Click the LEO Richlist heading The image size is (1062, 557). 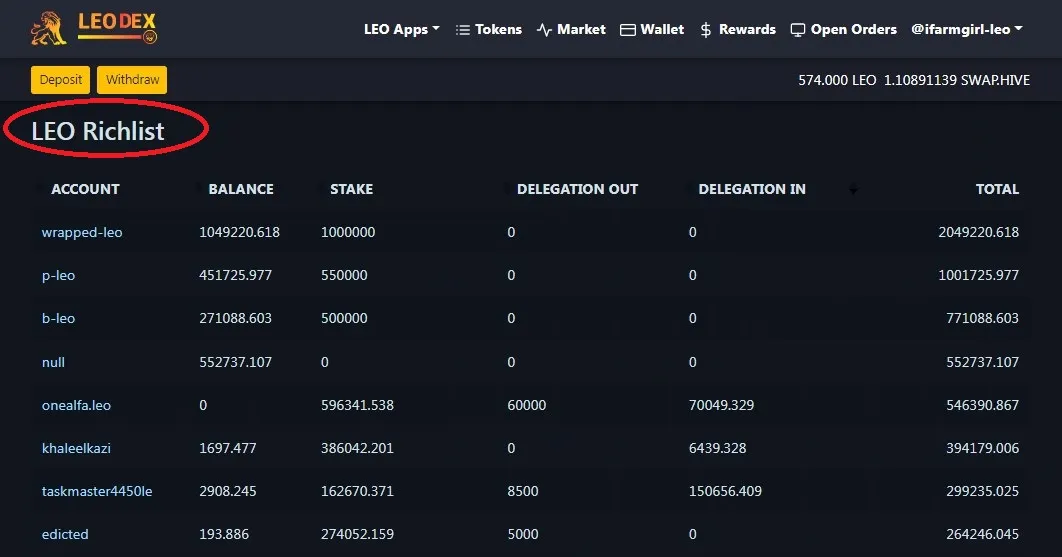tap(98, 131)
